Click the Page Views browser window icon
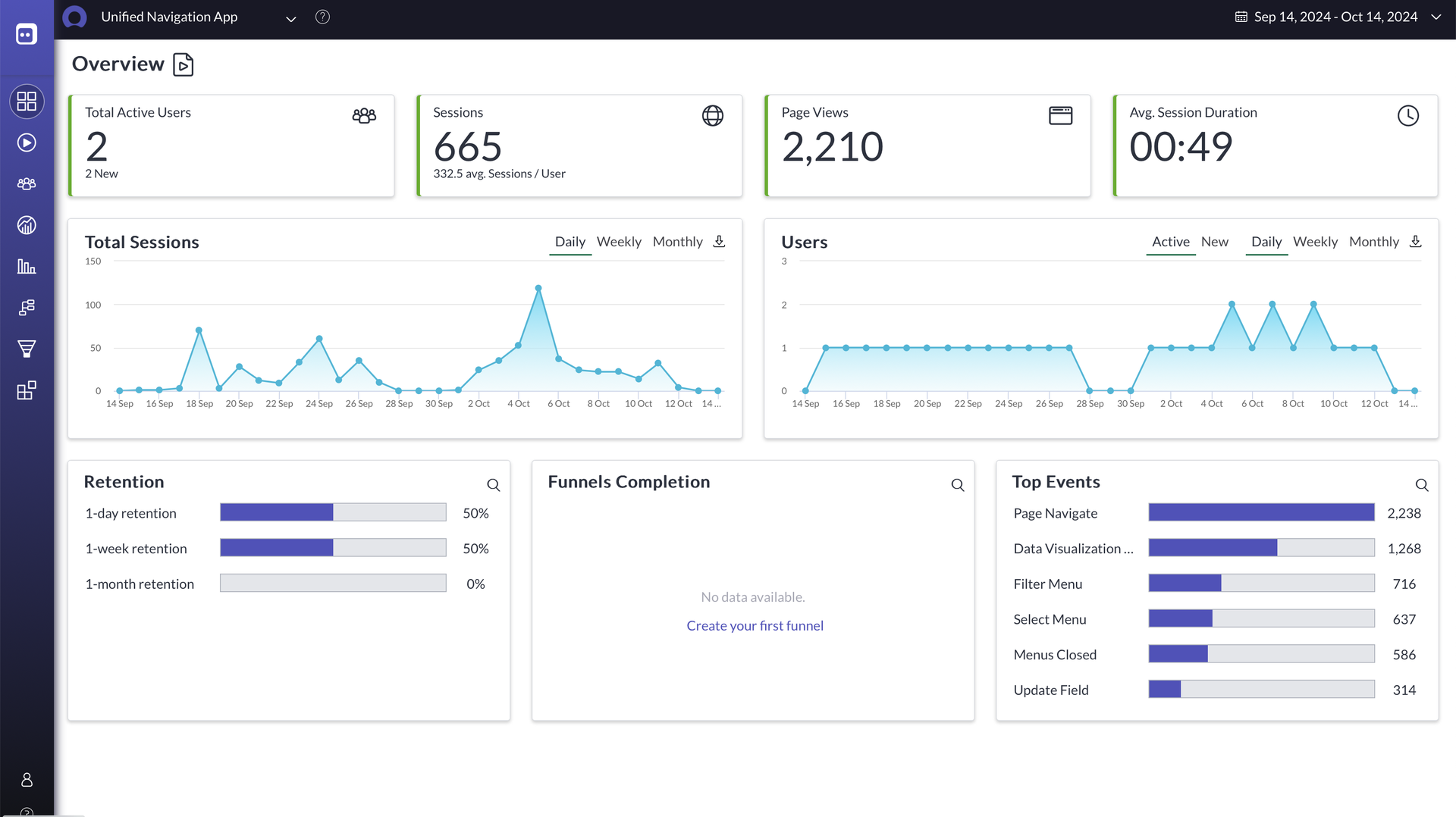Viewport: 1456px width, 817px height. pyautogui.click(x=1060, y=115)
